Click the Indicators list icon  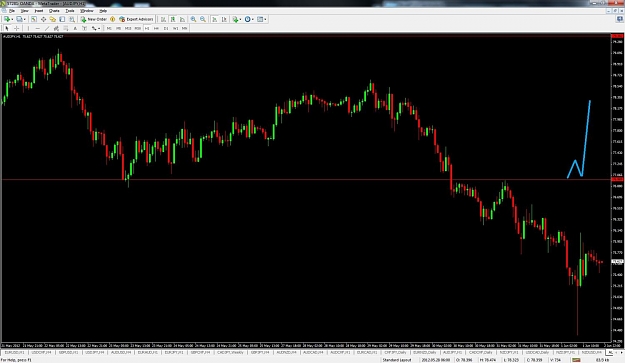click(235, 19)
